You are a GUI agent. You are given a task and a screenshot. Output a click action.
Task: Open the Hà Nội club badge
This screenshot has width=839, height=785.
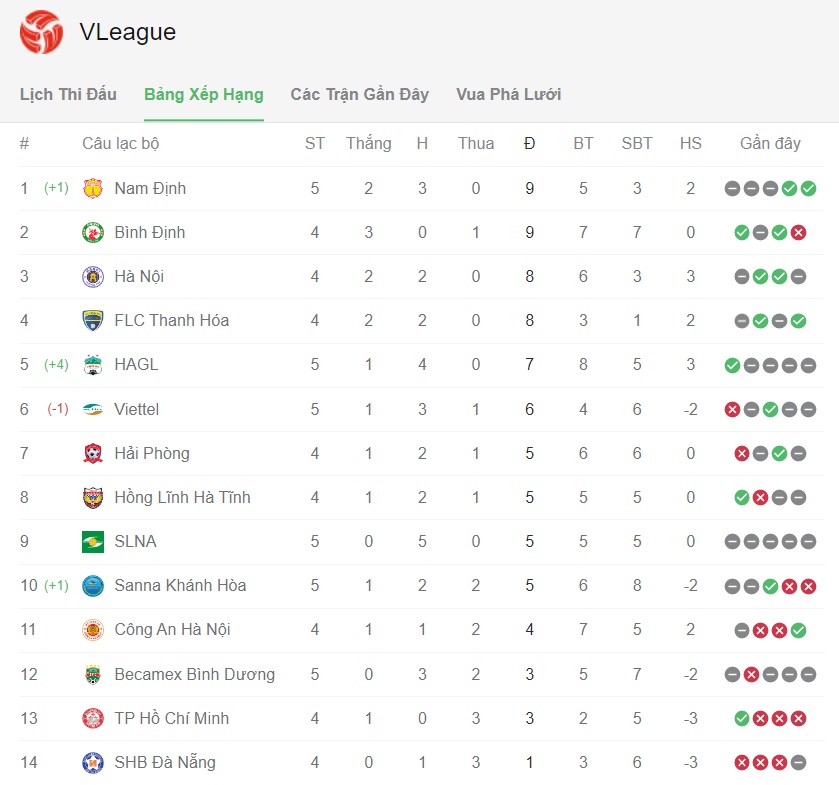pos(94,276)
